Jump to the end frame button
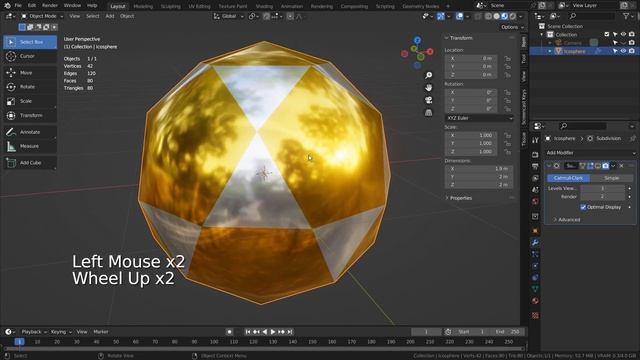 290,332
